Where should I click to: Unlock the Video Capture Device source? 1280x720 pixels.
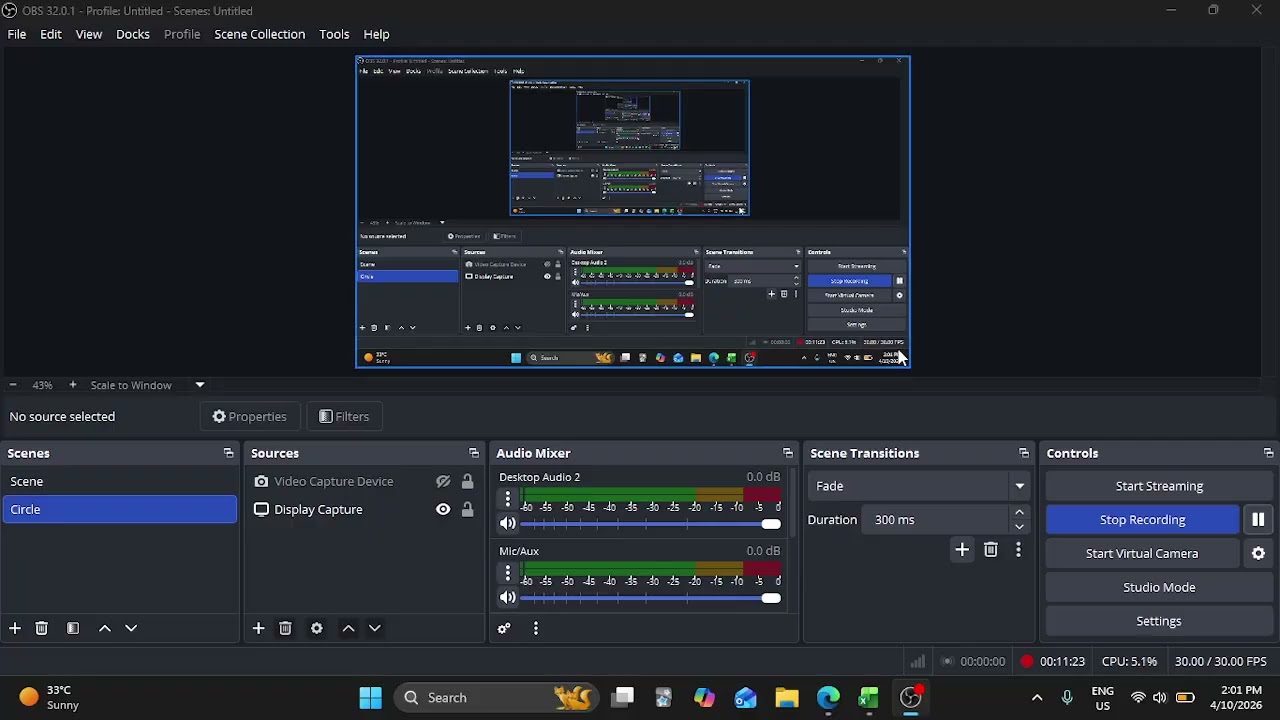click(467, 481)
